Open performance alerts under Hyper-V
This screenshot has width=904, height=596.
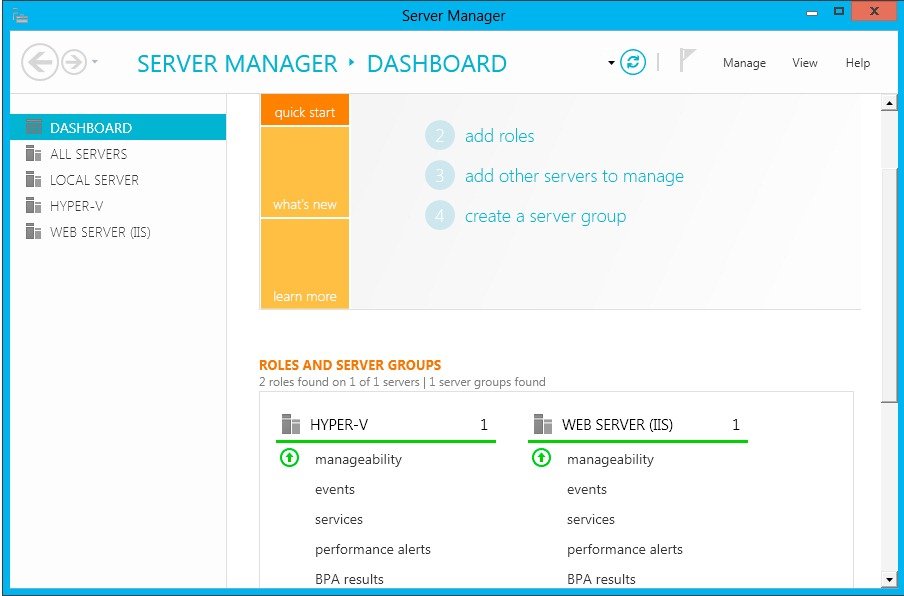point(372,549)
